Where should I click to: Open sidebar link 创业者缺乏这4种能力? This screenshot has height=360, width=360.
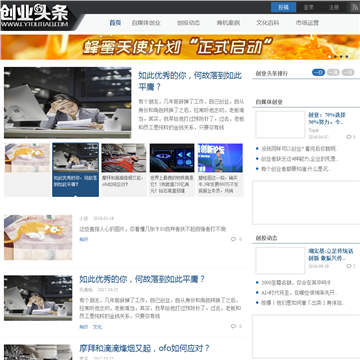click(300, 159)
